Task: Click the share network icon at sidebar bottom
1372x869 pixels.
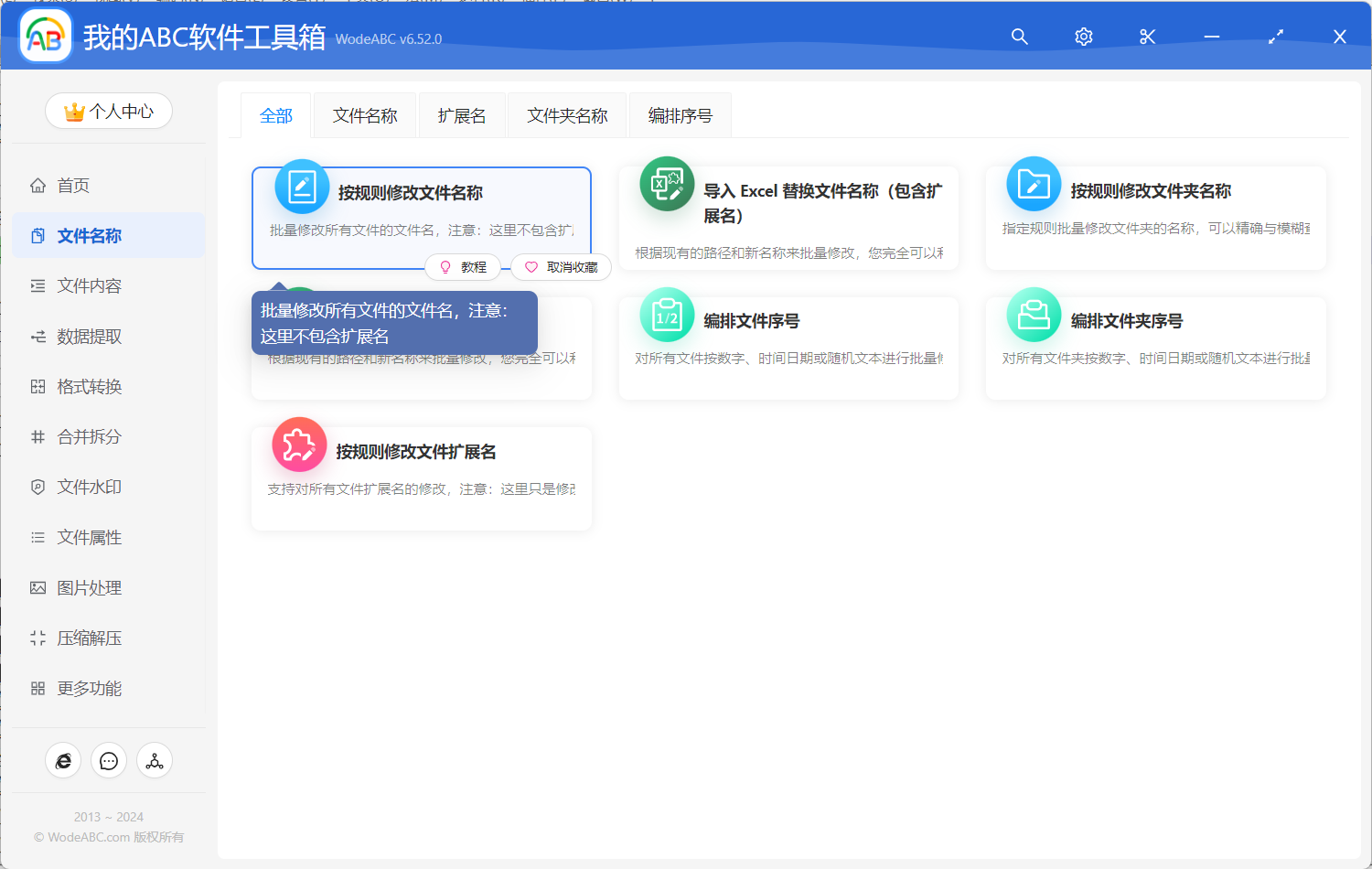Action: [x=155, y=760]
